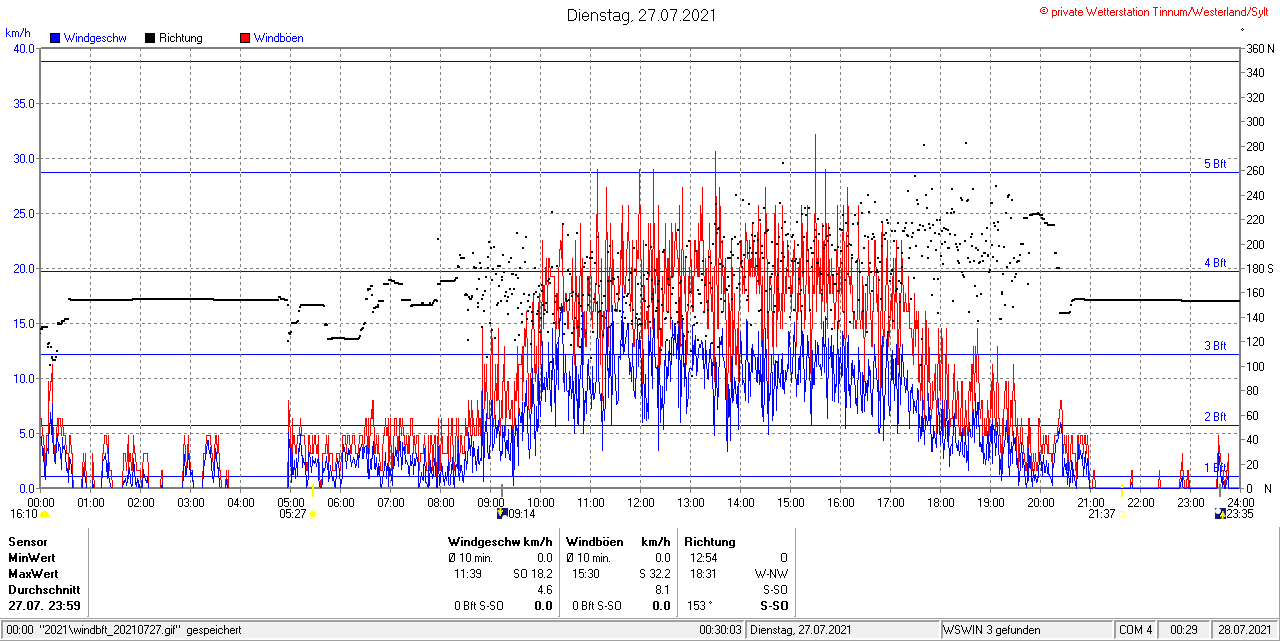Click the 12:54 direction time value

[x=703, y=558]
